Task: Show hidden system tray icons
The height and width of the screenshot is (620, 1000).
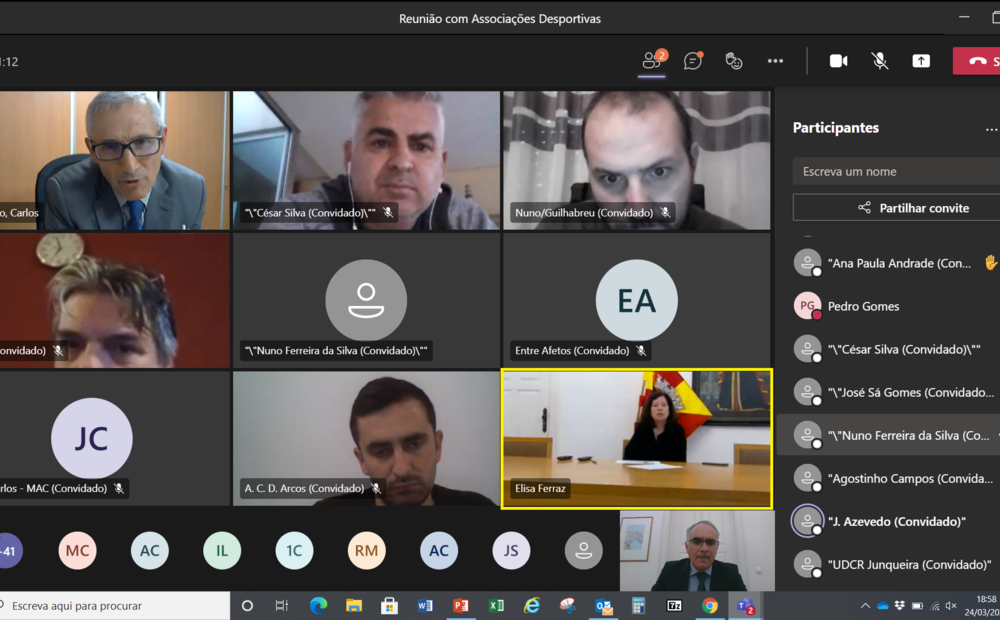Action: (865, 606)
